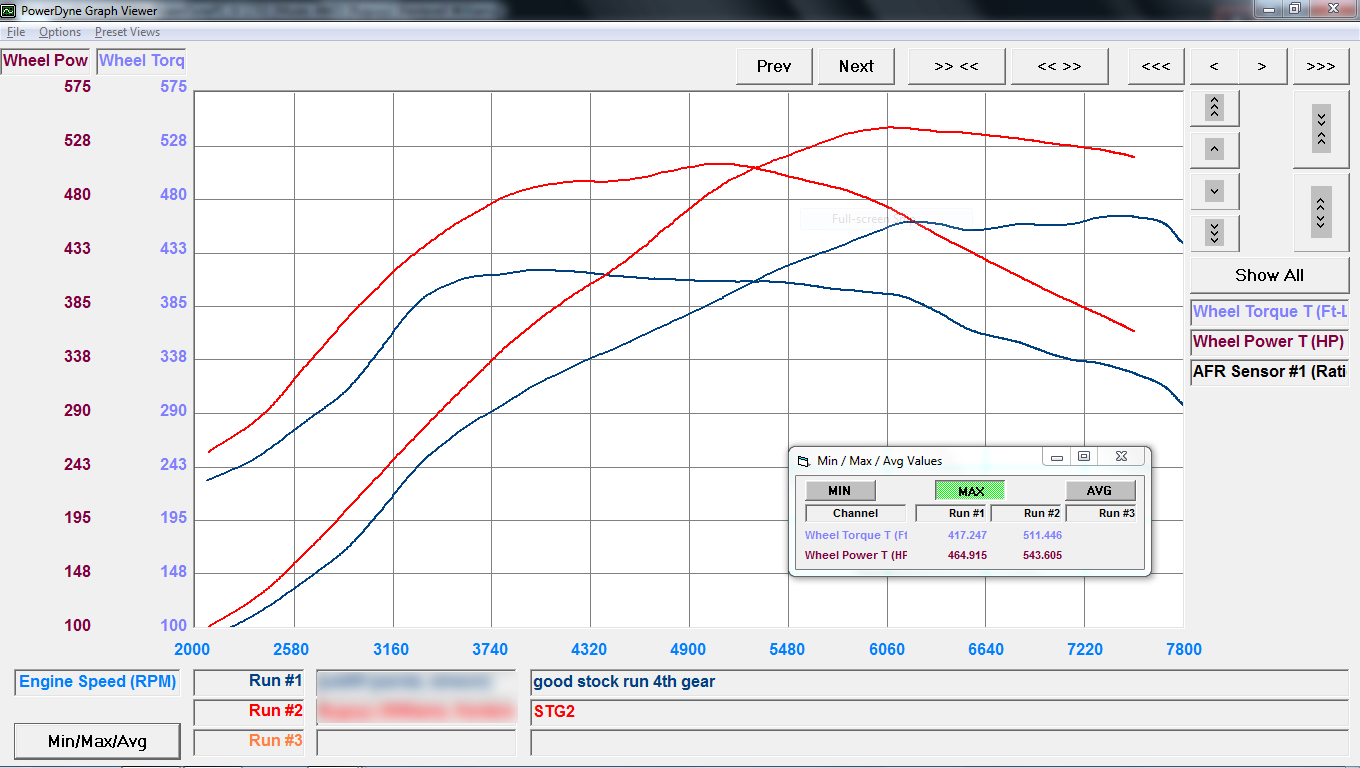
Task: Click the triple down-chevron scroll button
Action: (1214, 232)
